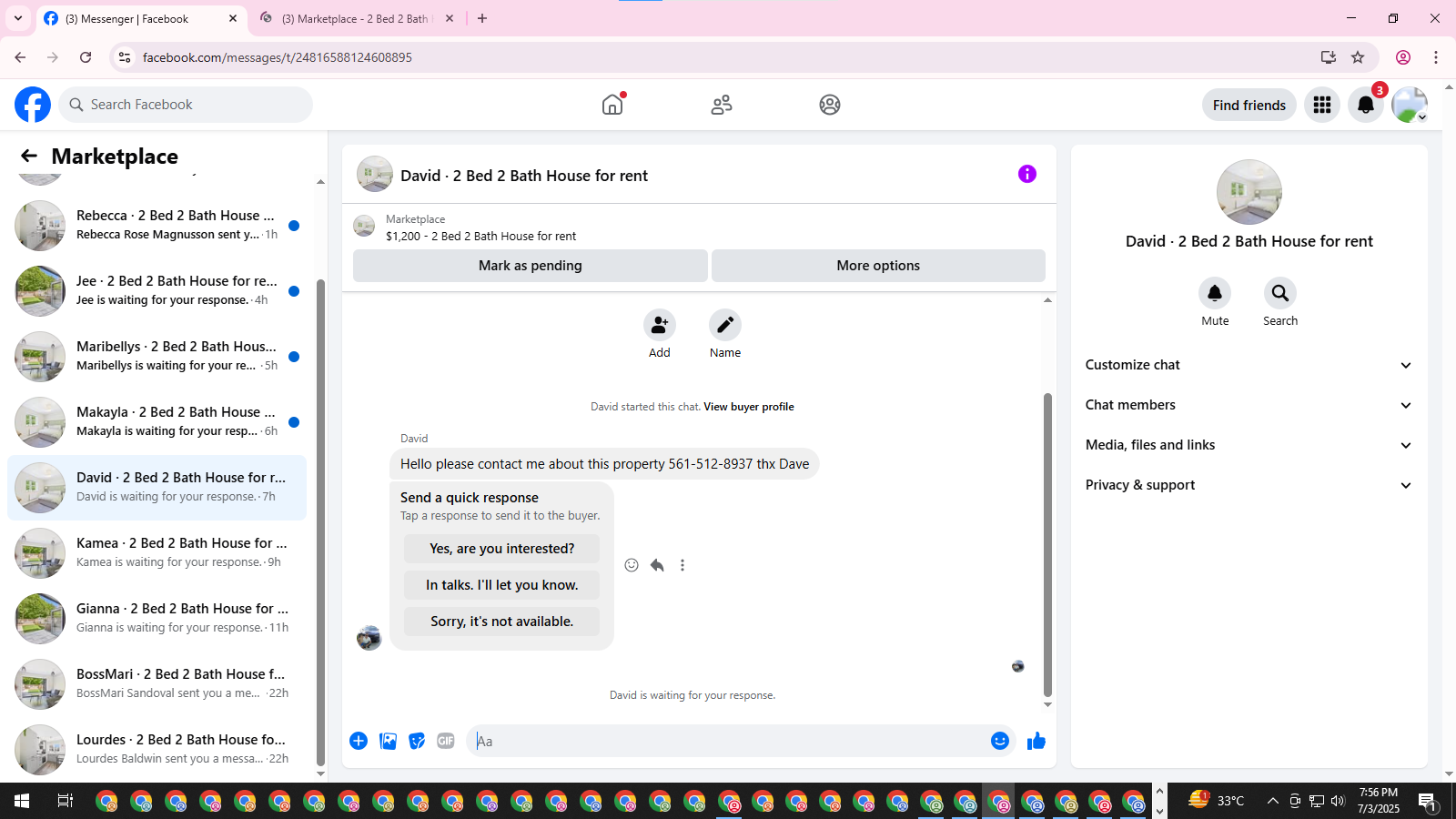This screenshot has height=819, width=1456.
Task: Open your account profile picture menu
Action: click(x=1410, y=105)
